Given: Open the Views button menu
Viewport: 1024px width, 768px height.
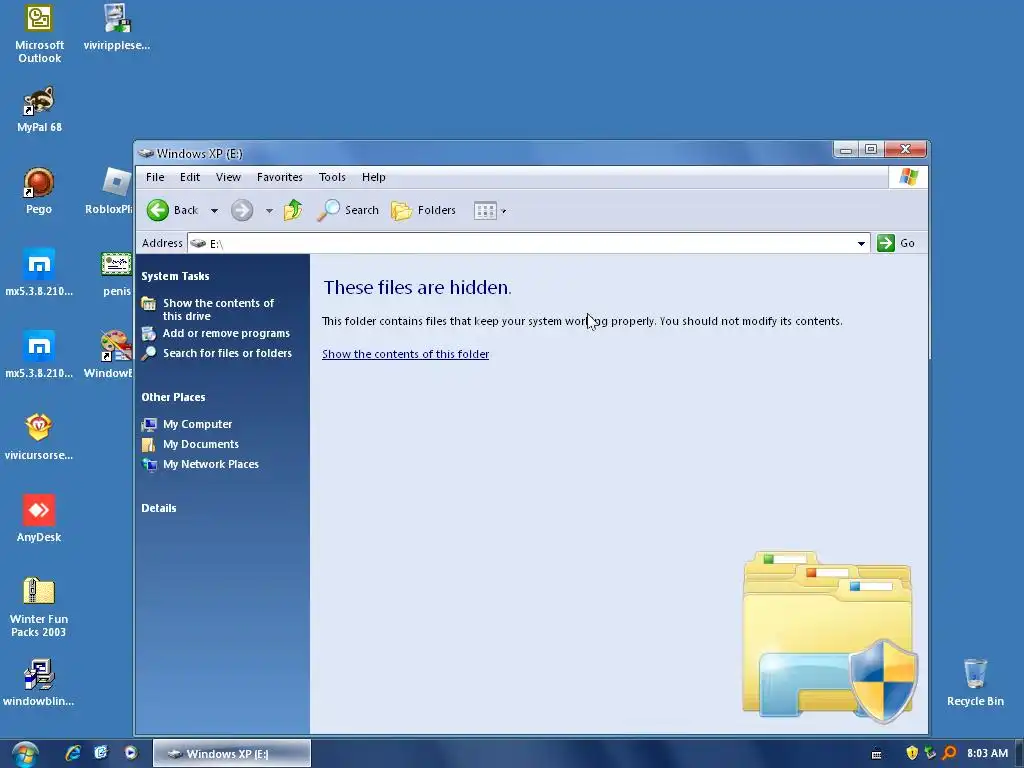Looking at the screenshot, I should point(490,211).
